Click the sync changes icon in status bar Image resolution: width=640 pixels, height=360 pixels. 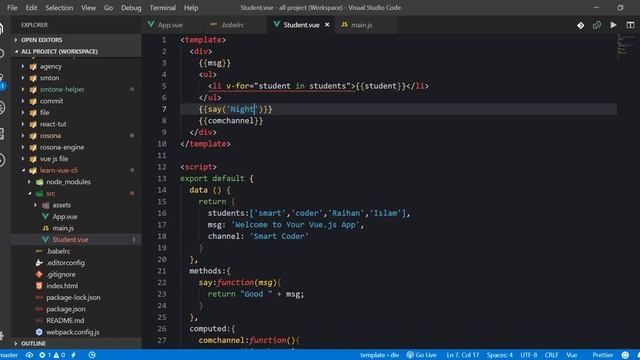point(29,355)
